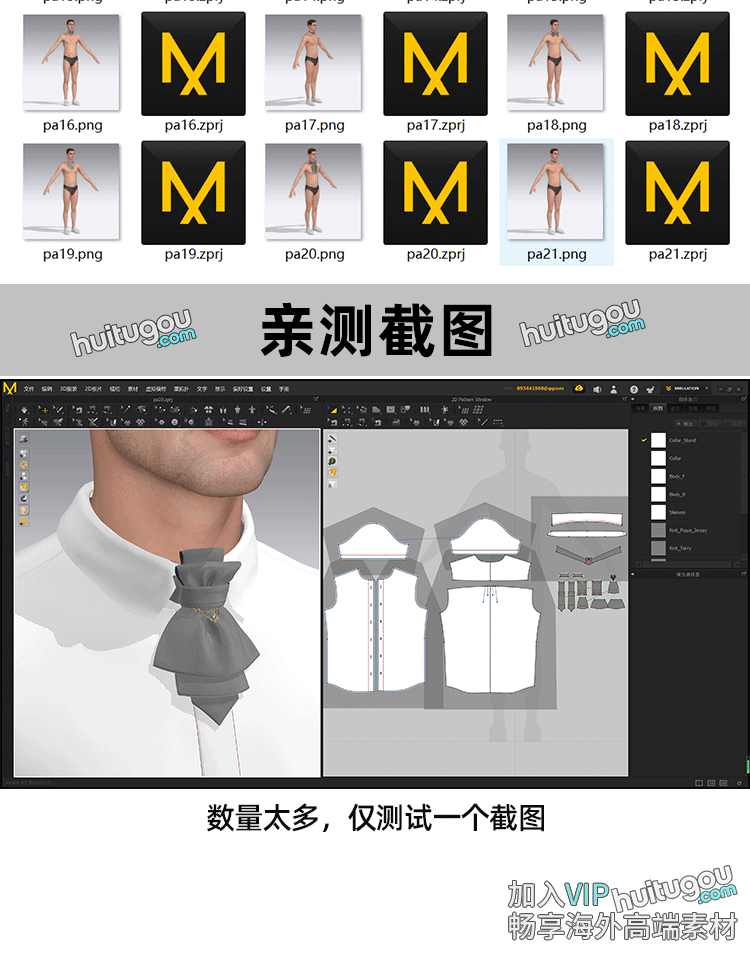Select the pa18.png avatar thumbnail
The image size is (750, 960).
pyautogui.click(x=556, y=62)
